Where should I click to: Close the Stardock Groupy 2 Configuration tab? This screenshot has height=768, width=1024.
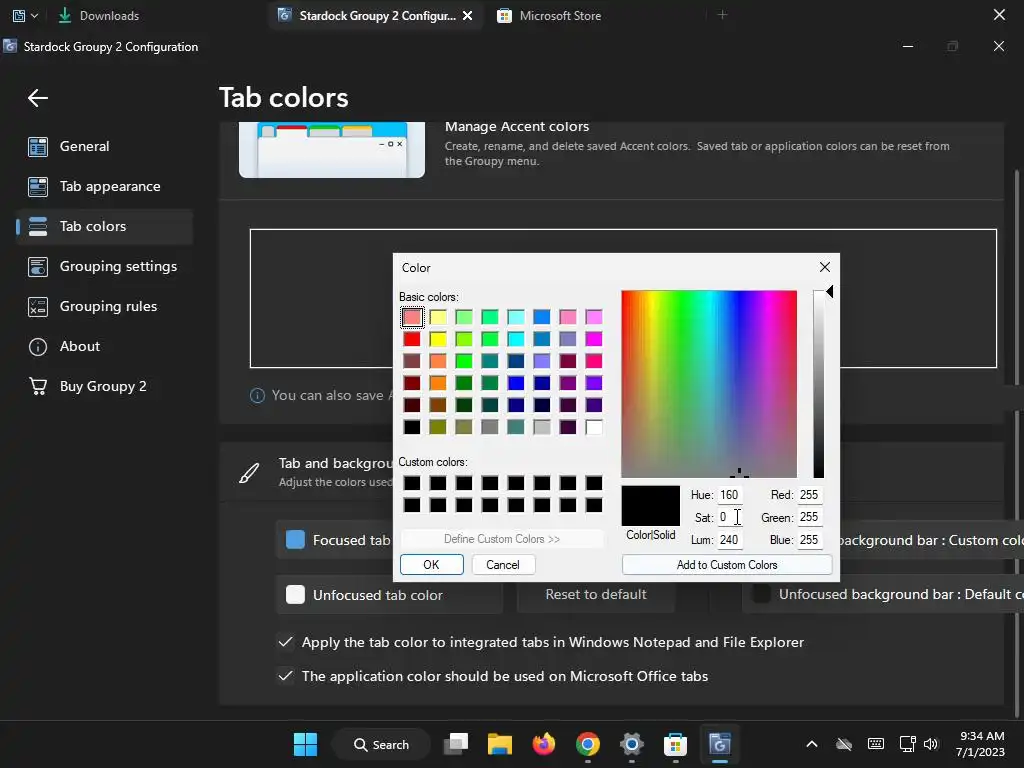tap(468, 16)
